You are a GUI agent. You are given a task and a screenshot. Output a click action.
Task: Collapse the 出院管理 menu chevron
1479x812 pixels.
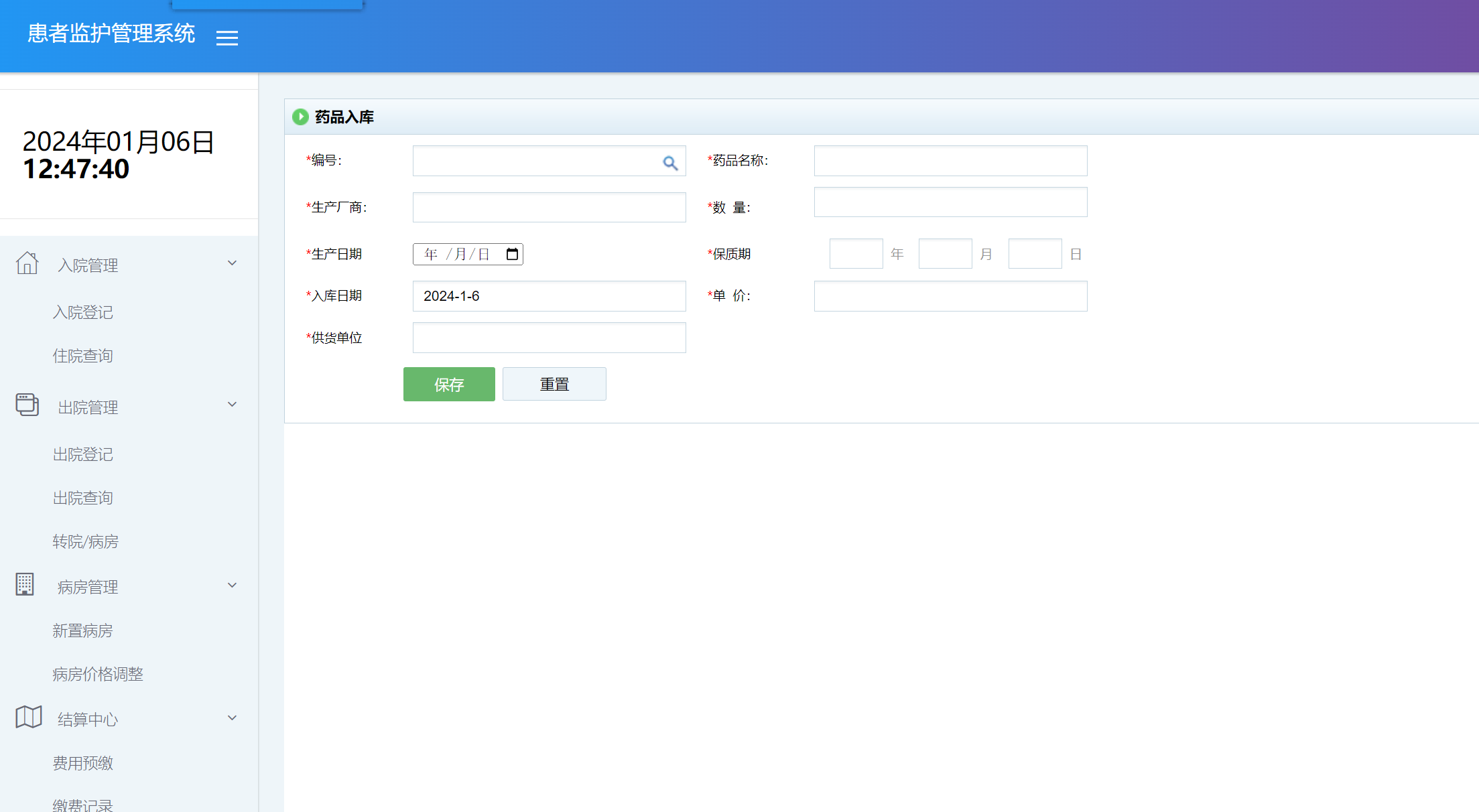click(x=232, y=405)
